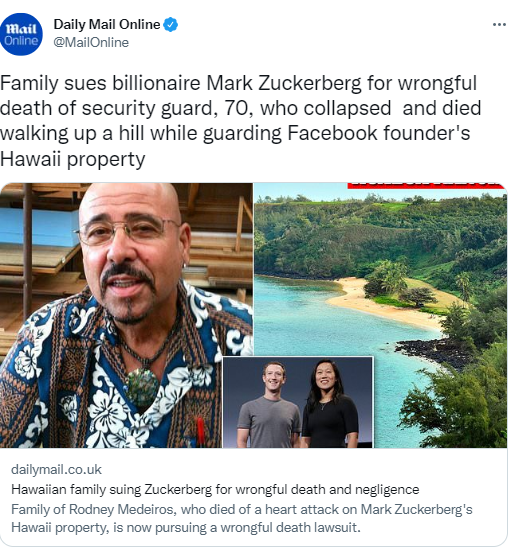Click the red banner at top of beach photo
The image size is (508, 554).
pyautogui.click(x=426, y=185)
